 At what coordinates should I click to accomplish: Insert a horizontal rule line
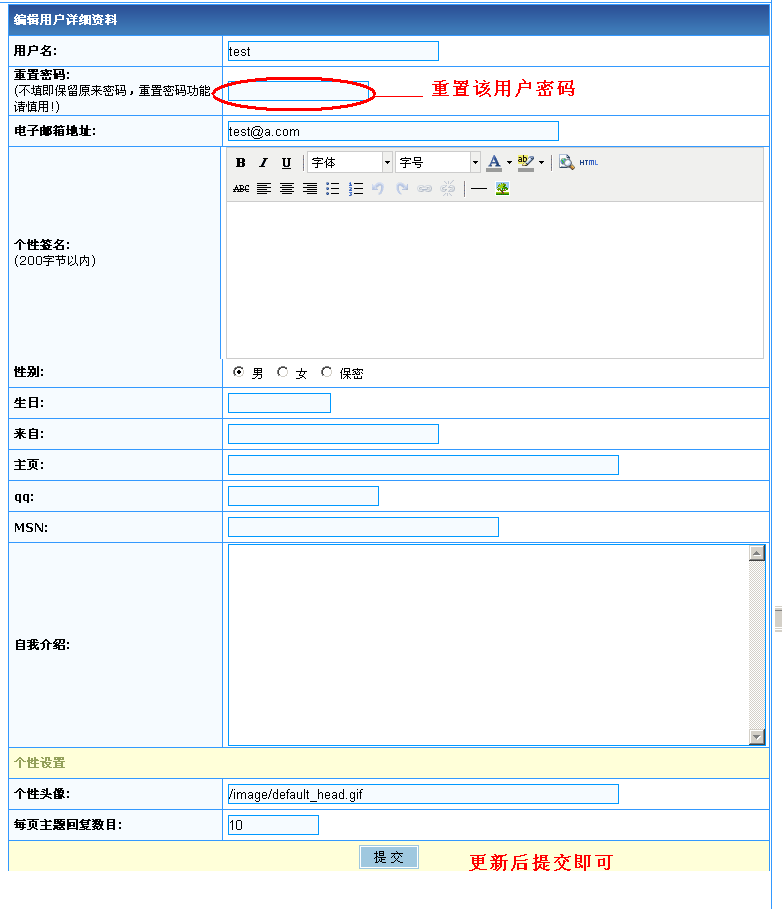tap(479, 188)
